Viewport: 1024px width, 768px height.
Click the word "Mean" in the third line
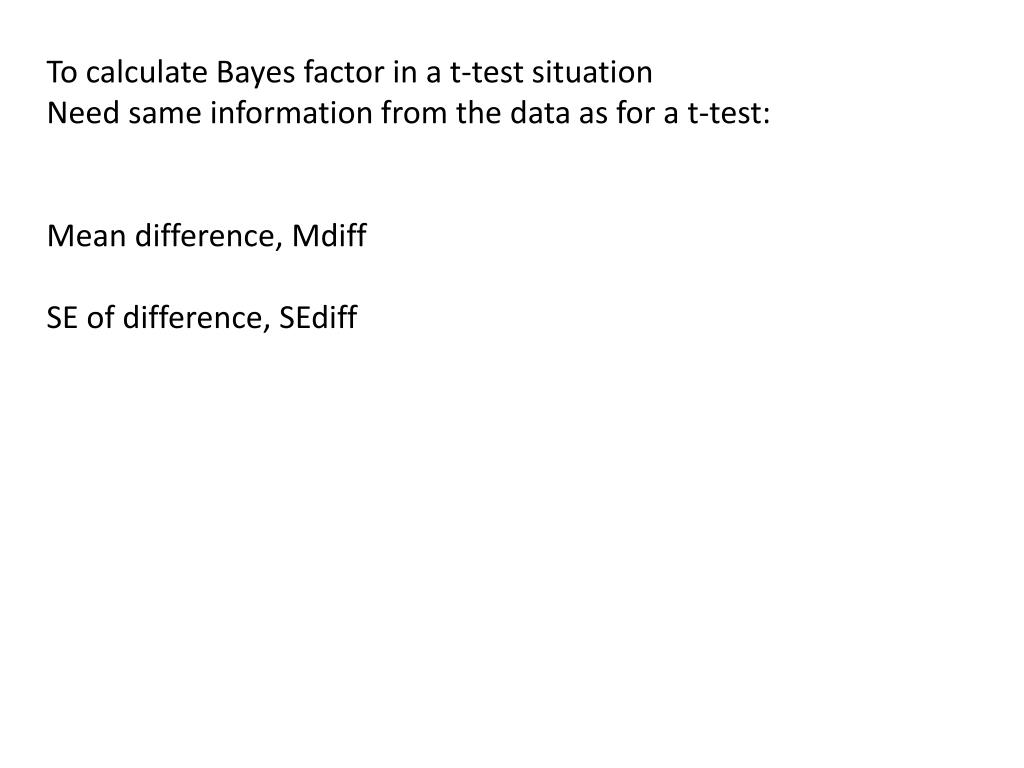[86, 236]
